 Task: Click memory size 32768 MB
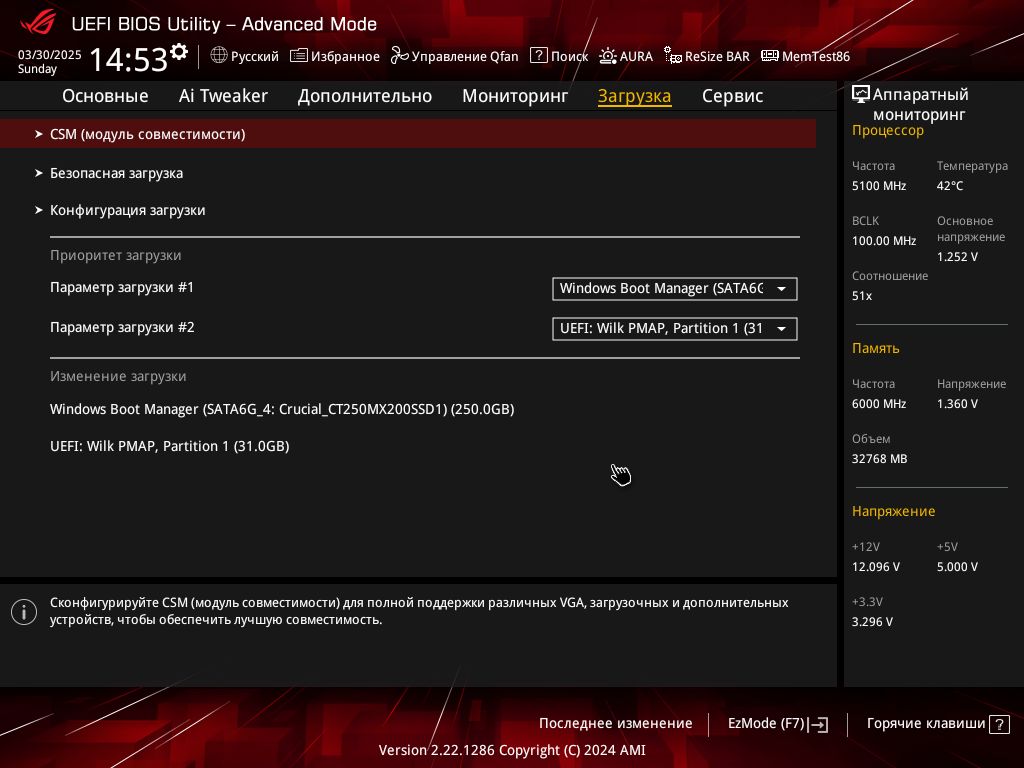pos(879,459)
